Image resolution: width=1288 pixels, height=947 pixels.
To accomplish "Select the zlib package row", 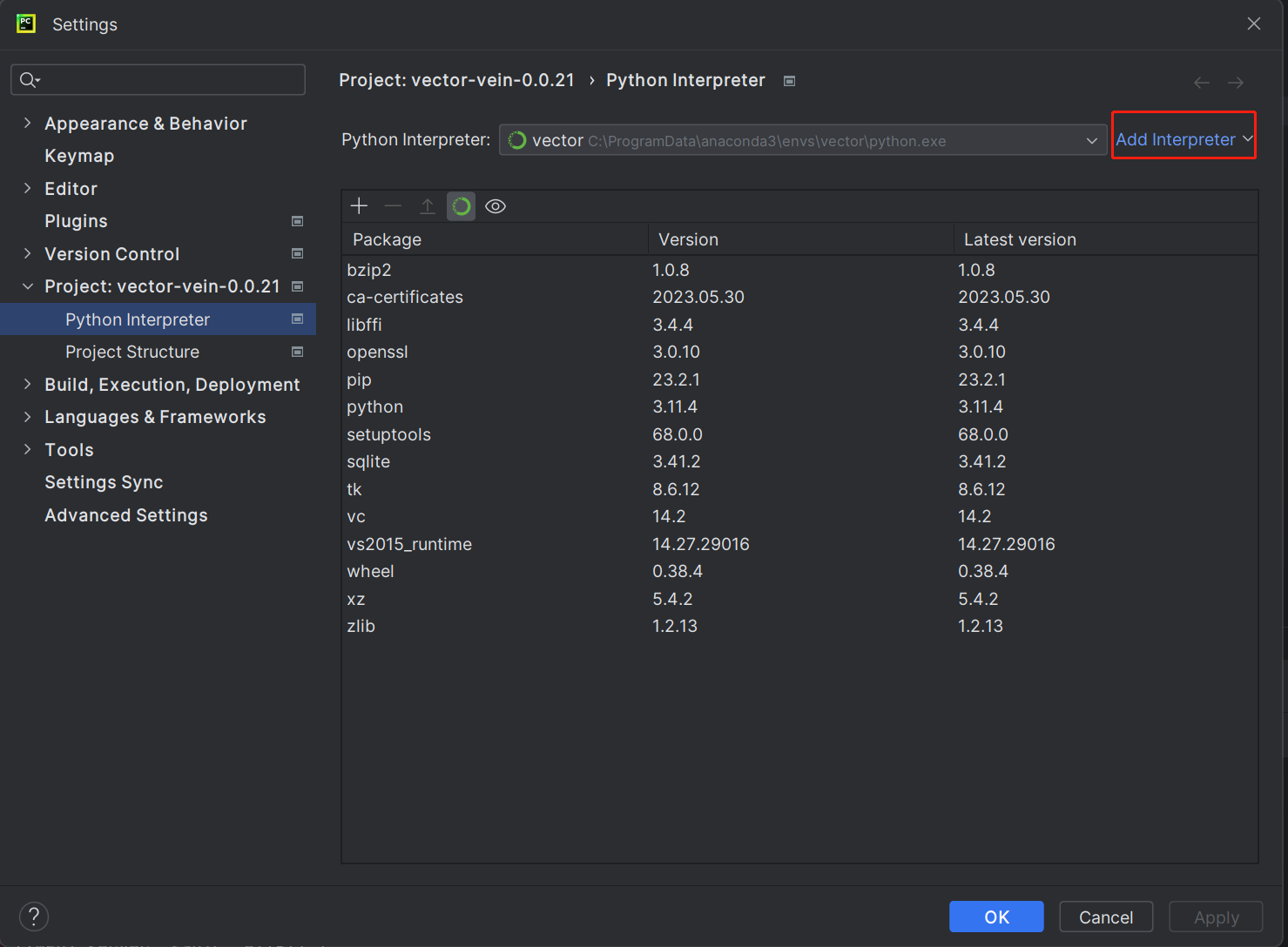I will click(x=799, y=626).
